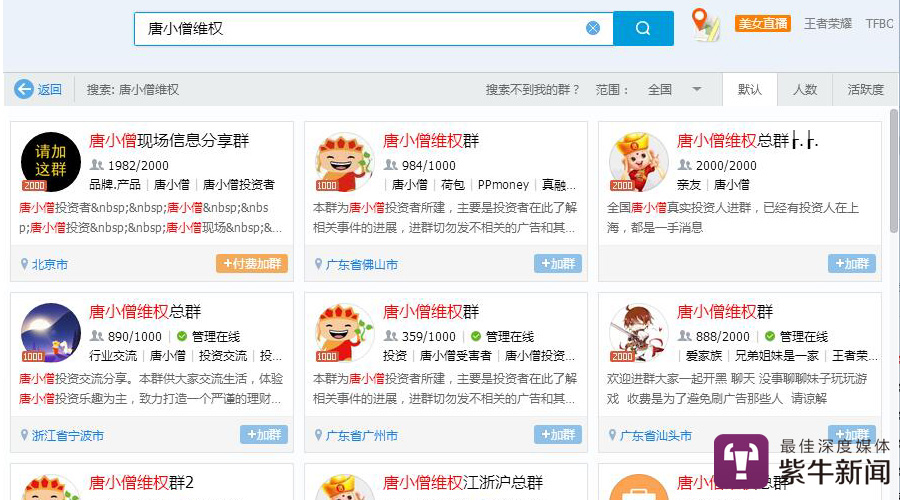This screenshot has height=500, width=900.
Task: Click member count icon beside 984/1000
Action: coord(390,165)
